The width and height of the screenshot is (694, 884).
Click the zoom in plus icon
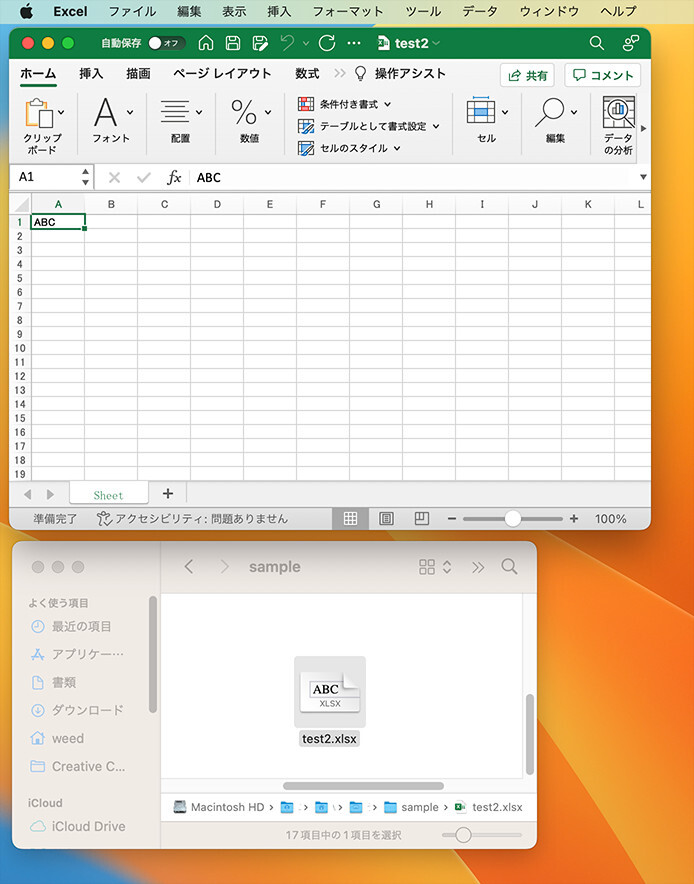click(x=574, y=519)
